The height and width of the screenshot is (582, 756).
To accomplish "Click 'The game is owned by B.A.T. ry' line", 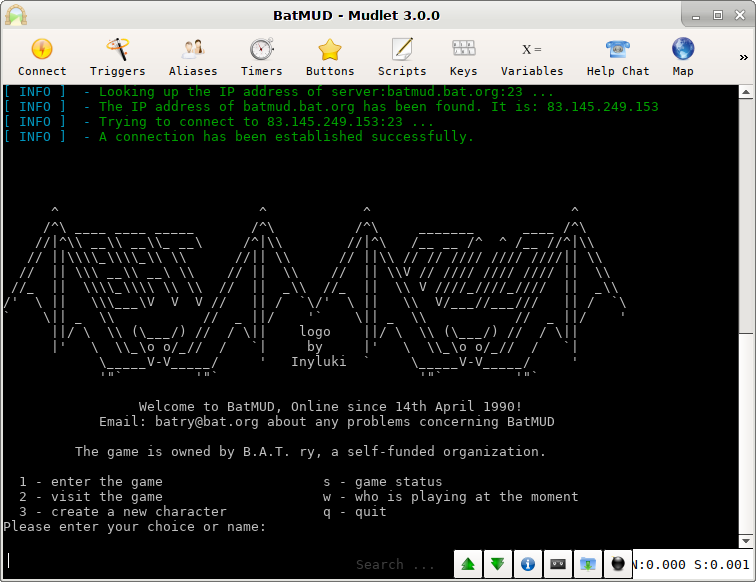I will tap(310, 451).
